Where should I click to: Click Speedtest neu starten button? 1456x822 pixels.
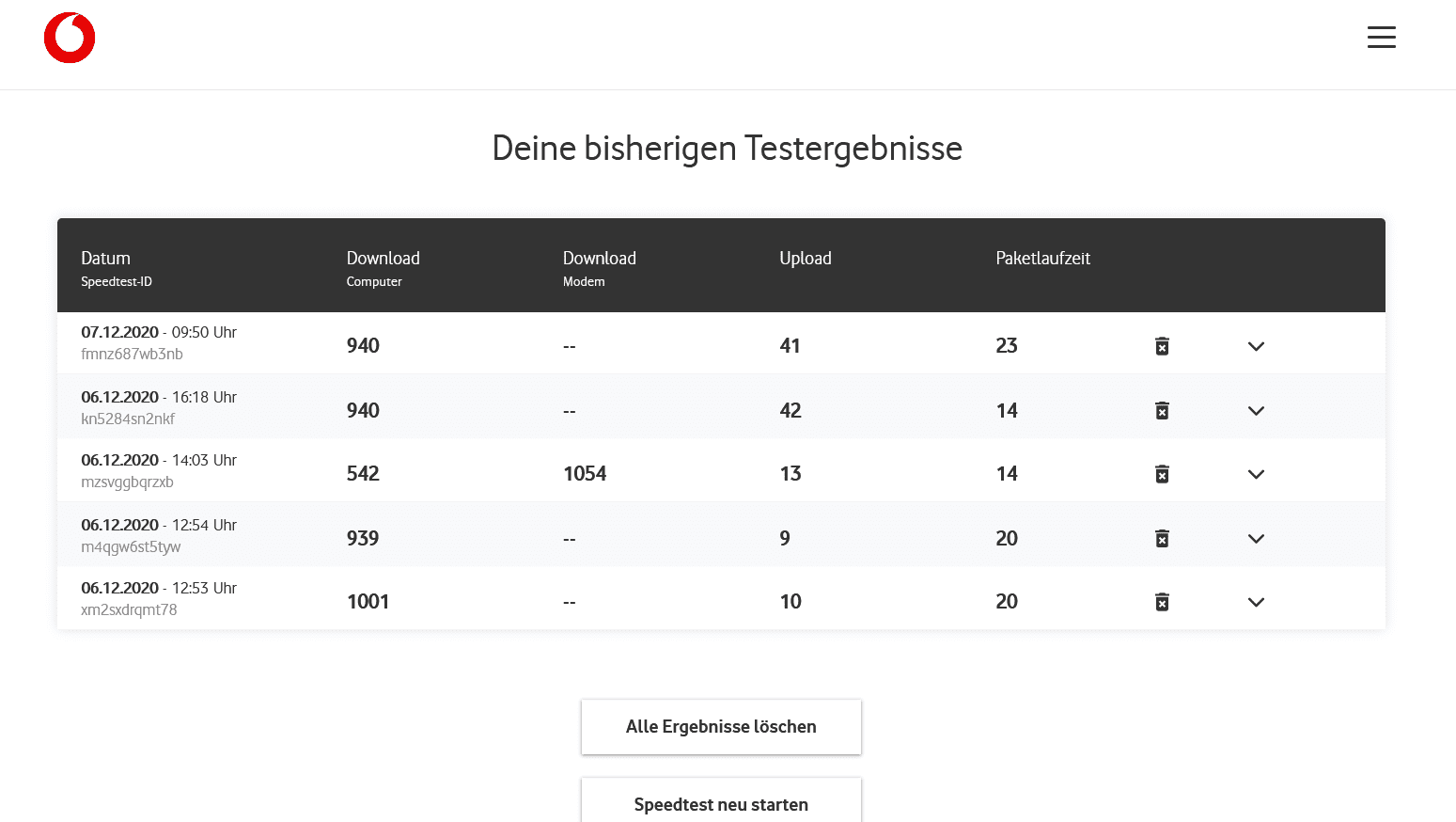click(x=721, y=800)
